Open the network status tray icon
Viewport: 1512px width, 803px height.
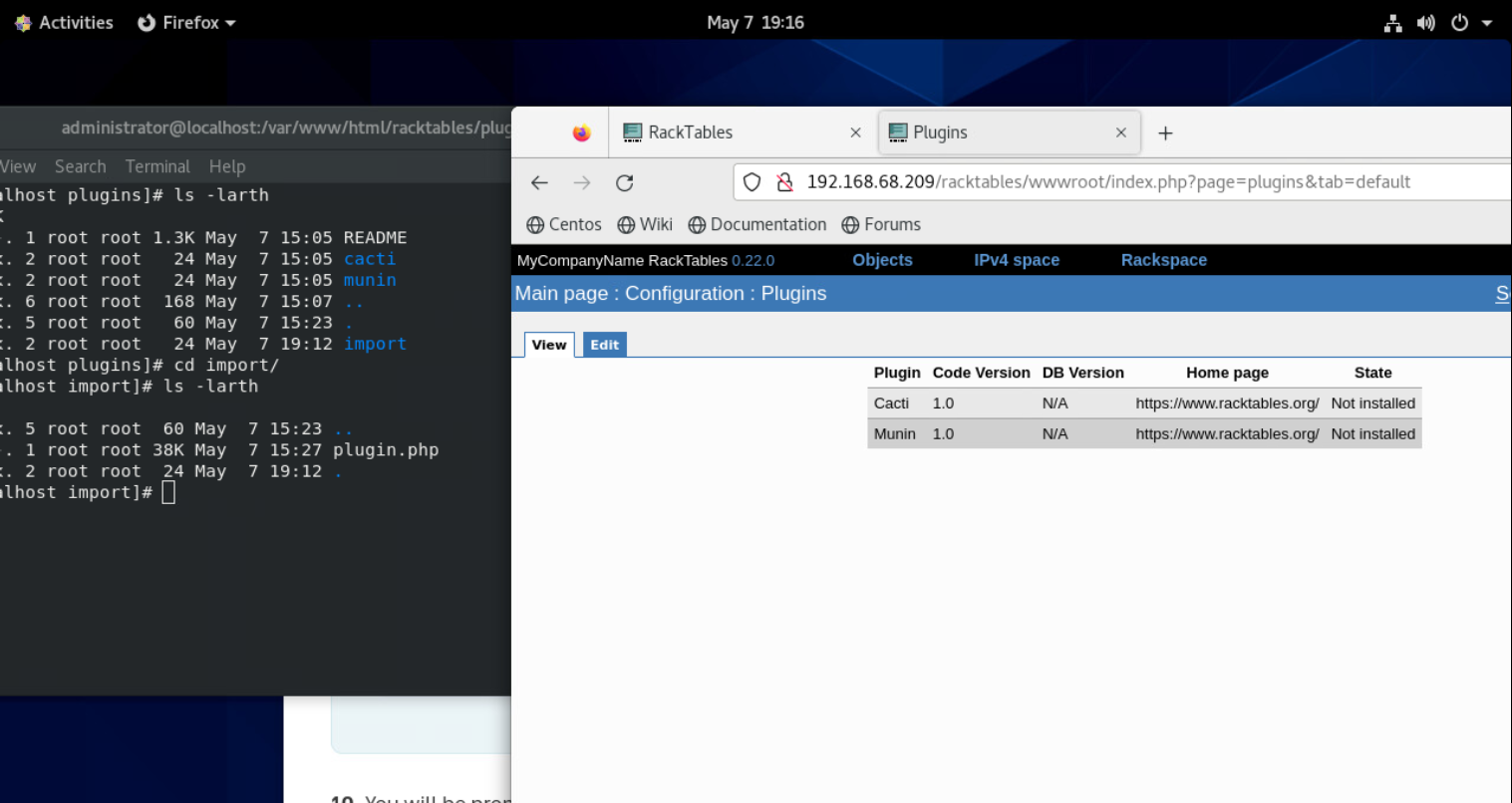[1392, 23]
